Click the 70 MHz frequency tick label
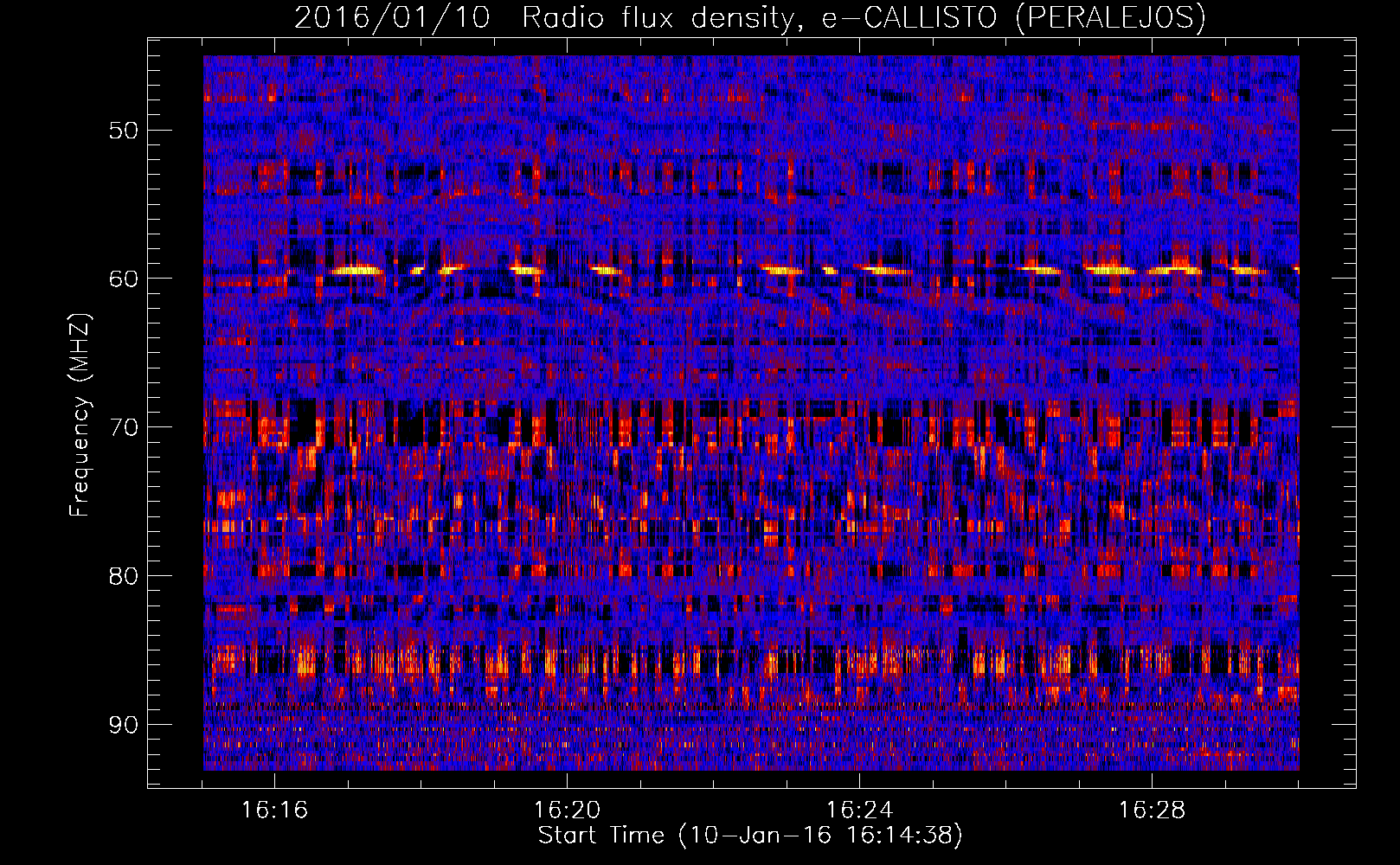The width and height of the screenshot is (1400, 865). [123, 427]
